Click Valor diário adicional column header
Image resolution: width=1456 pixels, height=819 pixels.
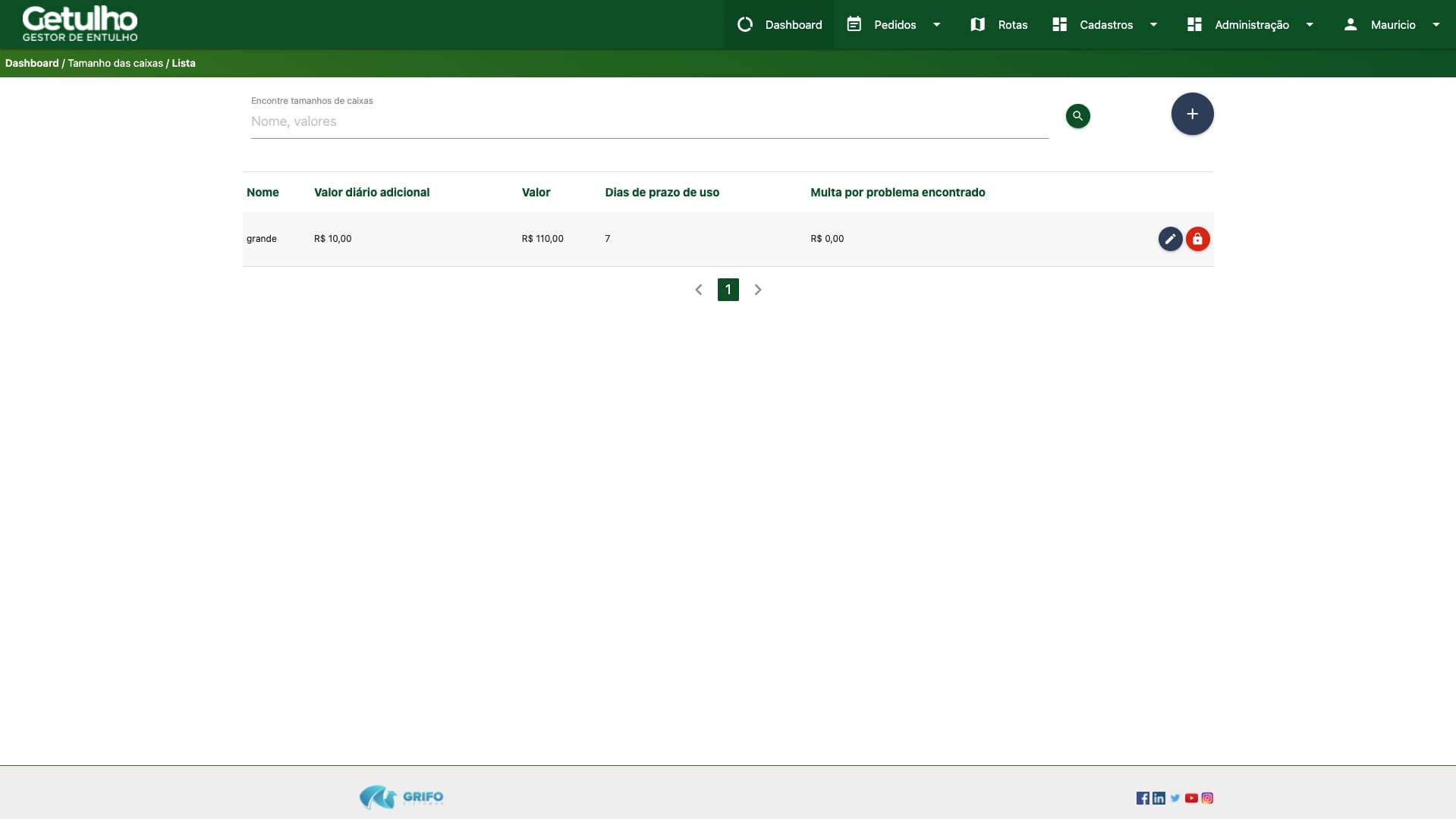point(372,193)
